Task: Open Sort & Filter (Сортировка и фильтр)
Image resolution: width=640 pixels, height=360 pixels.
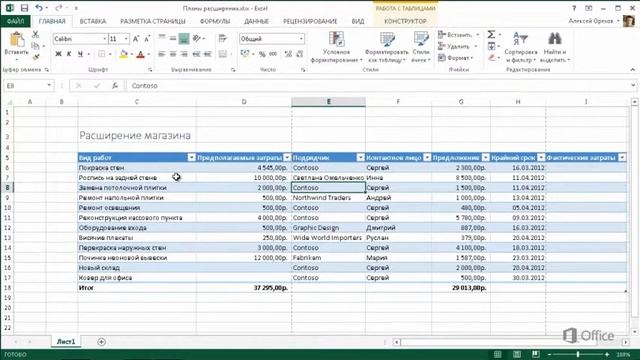Action: point(521,47)
